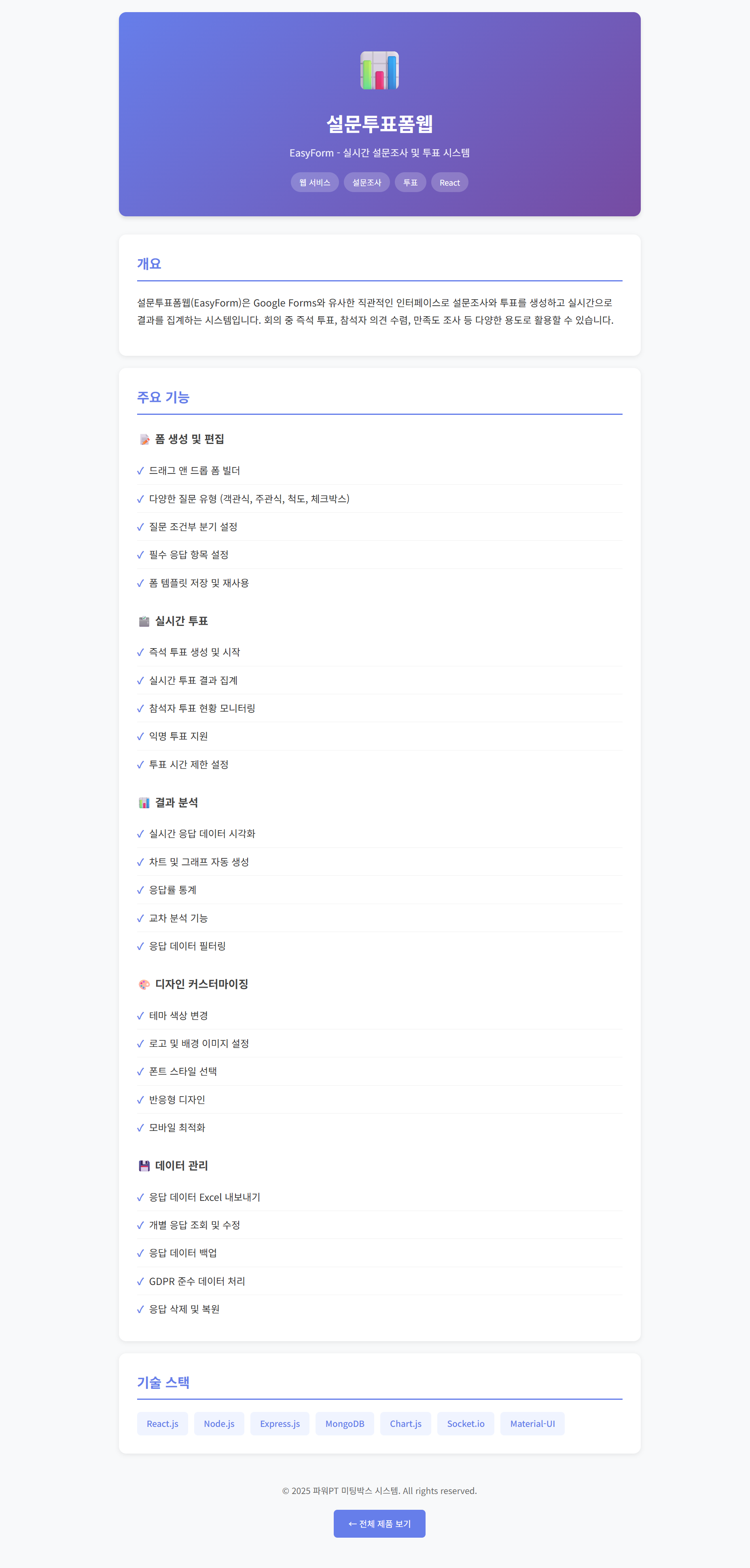Open the 전체 제품 보기 button
The height and width of the screenshot is (1568, 750).
click(x=379, y=1524)
